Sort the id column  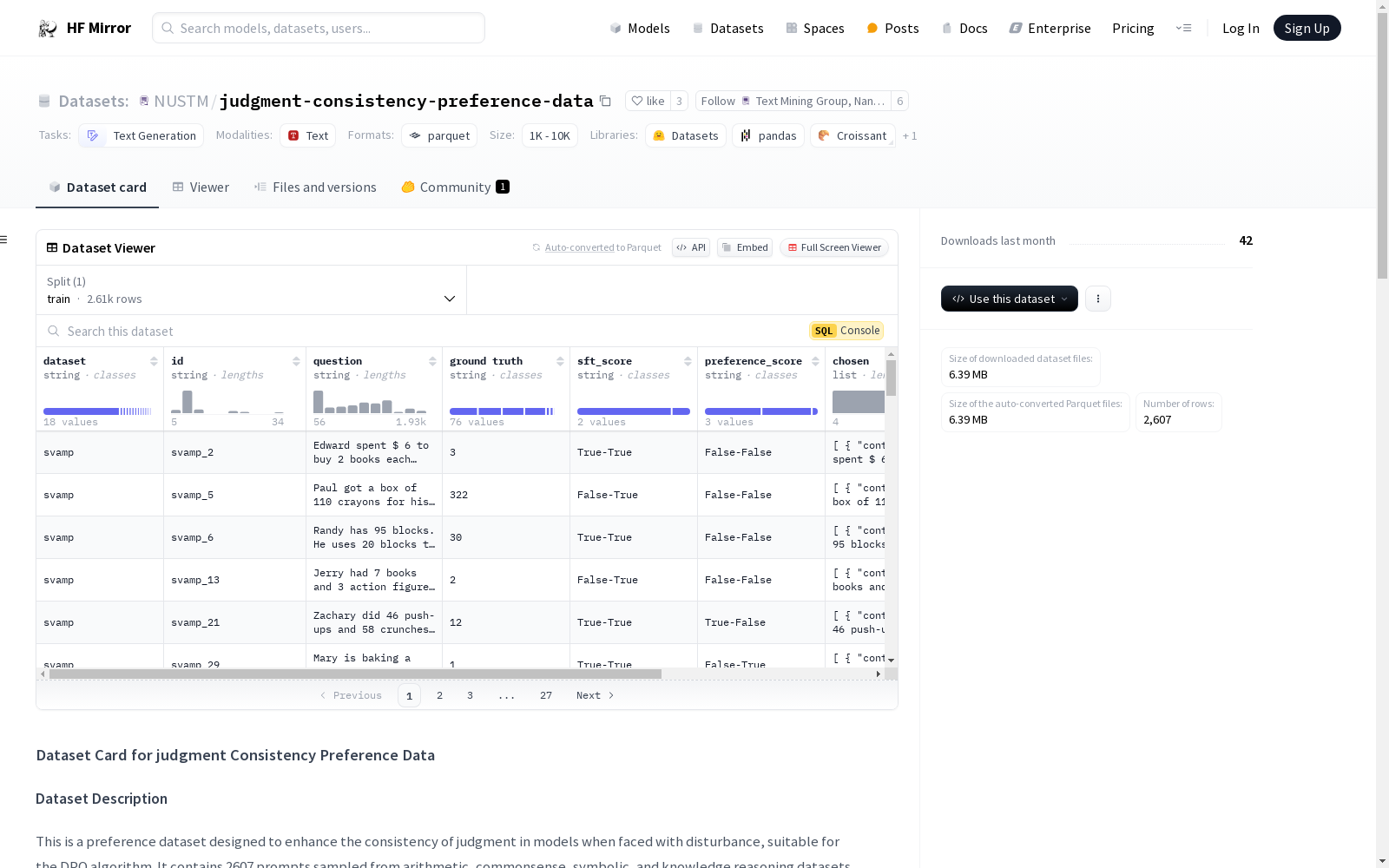(296, 361)
